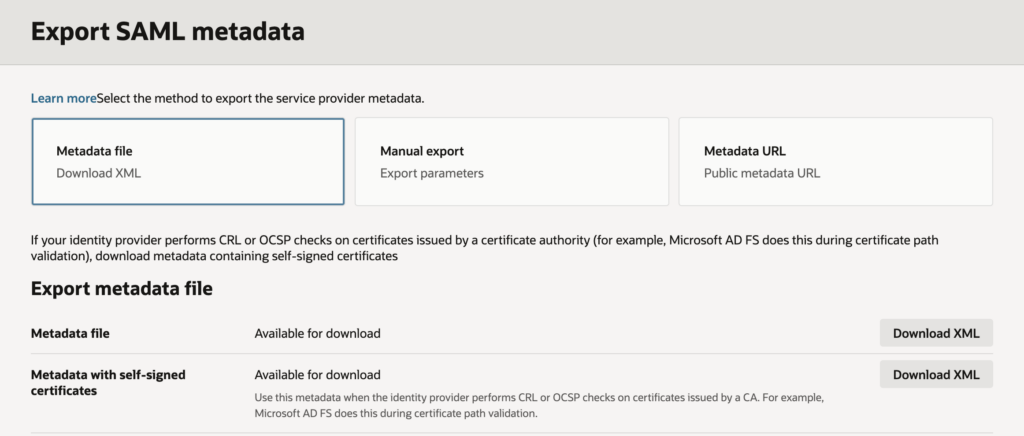Click the Export metadata file section heading
This screenshot has height=436, width=1024.
121,289
